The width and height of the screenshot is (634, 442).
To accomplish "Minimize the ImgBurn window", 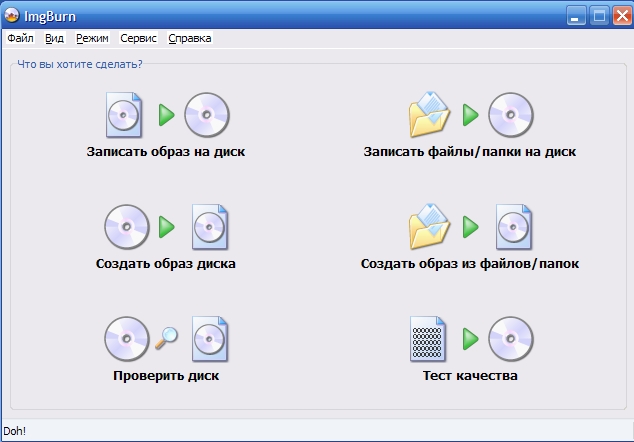I will tap(576, 15).
